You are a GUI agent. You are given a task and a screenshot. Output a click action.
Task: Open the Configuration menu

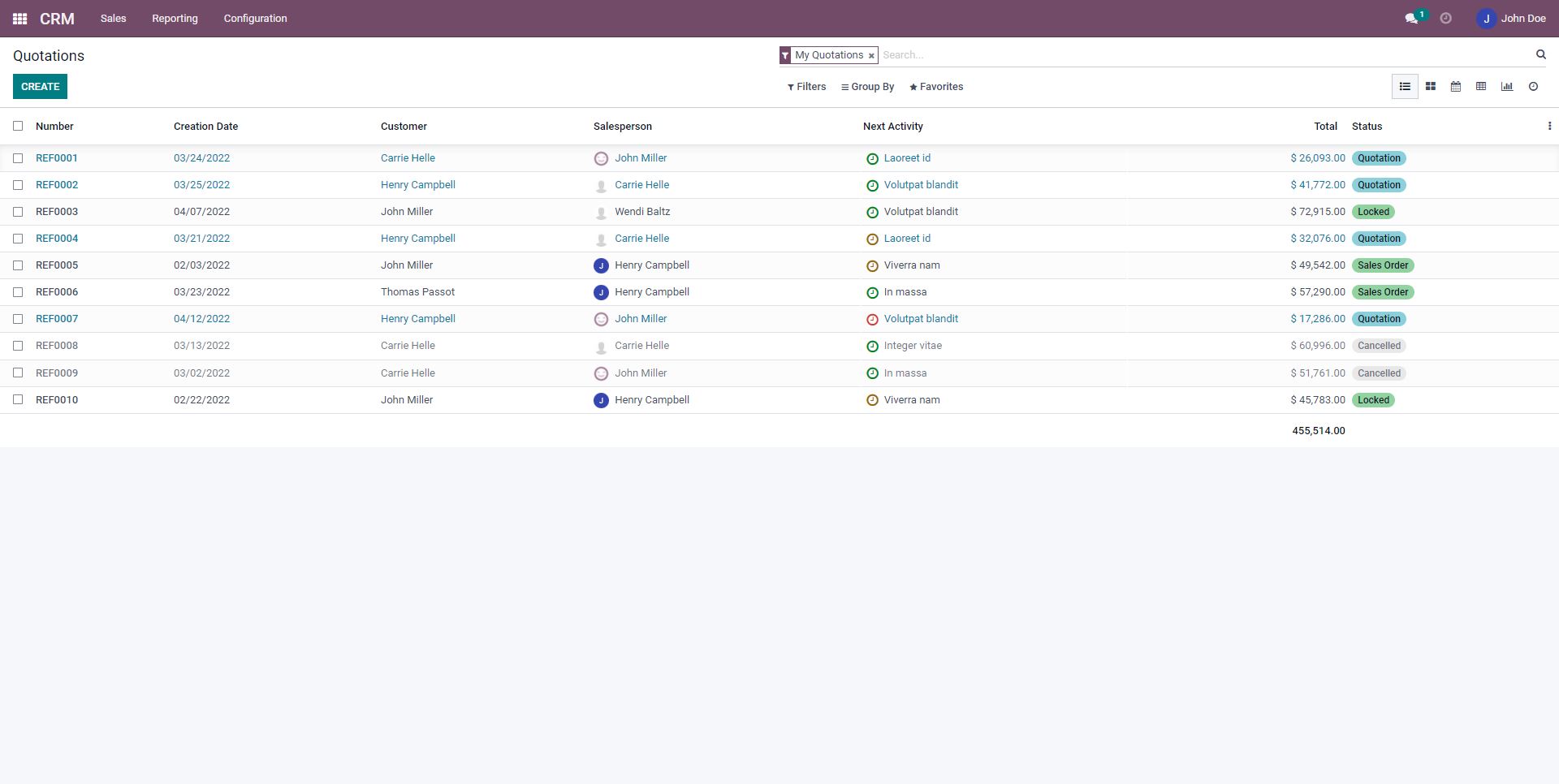(255, 19)
